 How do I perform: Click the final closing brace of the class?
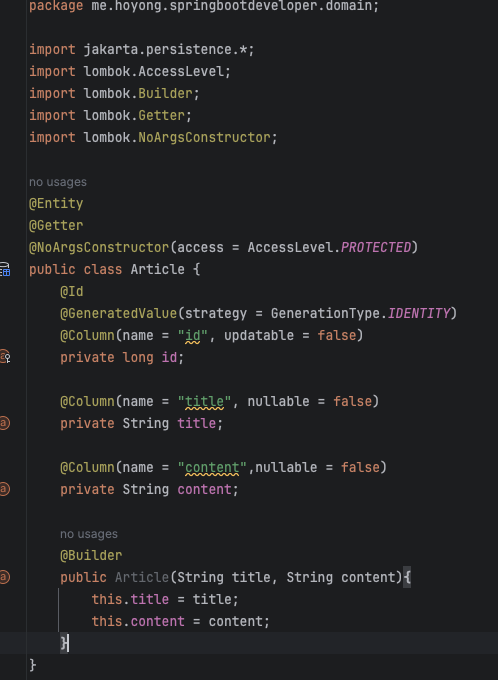[x=33, y=665]
